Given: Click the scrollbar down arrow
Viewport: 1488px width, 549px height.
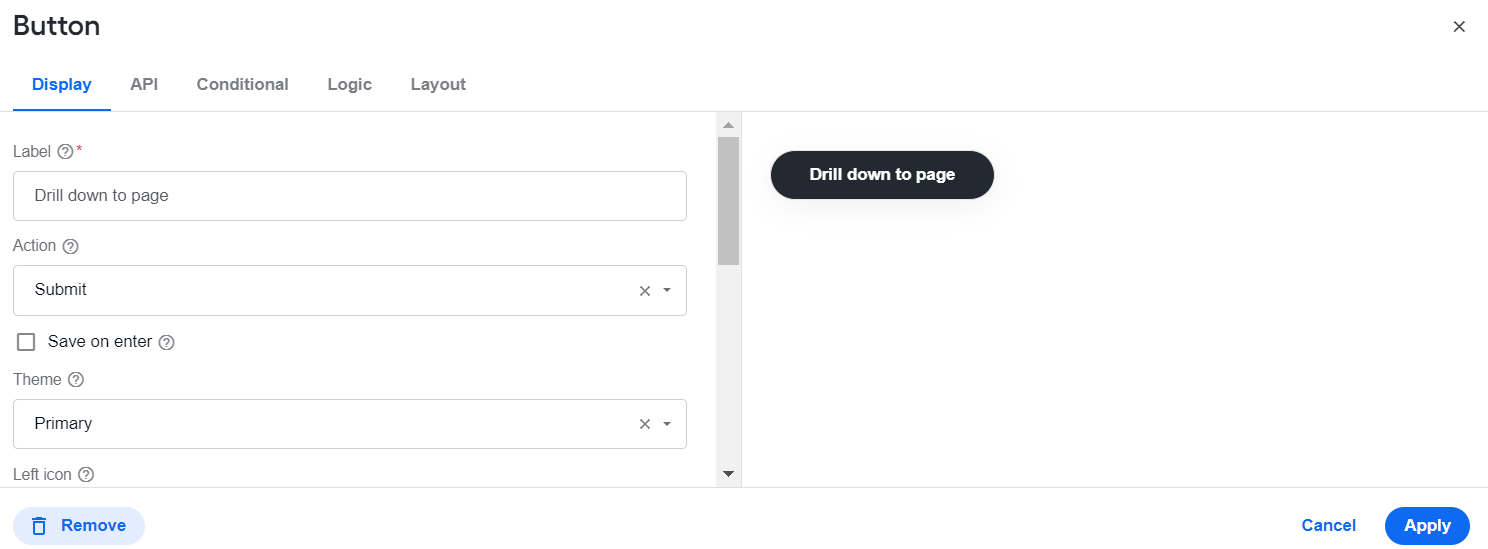Looking at the screenshot, I should click(x=728, y=474).
